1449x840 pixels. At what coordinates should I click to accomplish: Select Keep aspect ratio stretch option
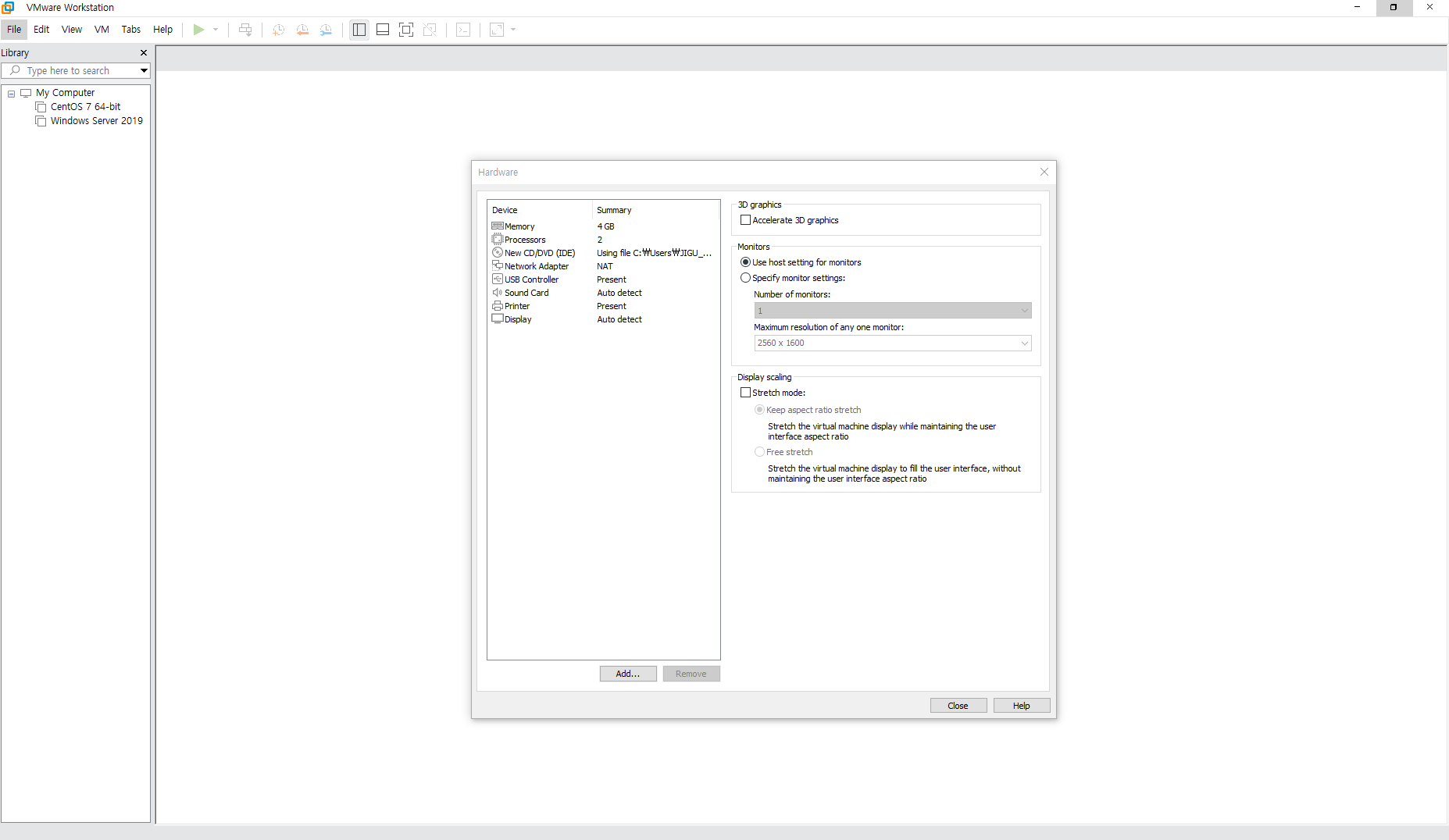coord(759,410)
